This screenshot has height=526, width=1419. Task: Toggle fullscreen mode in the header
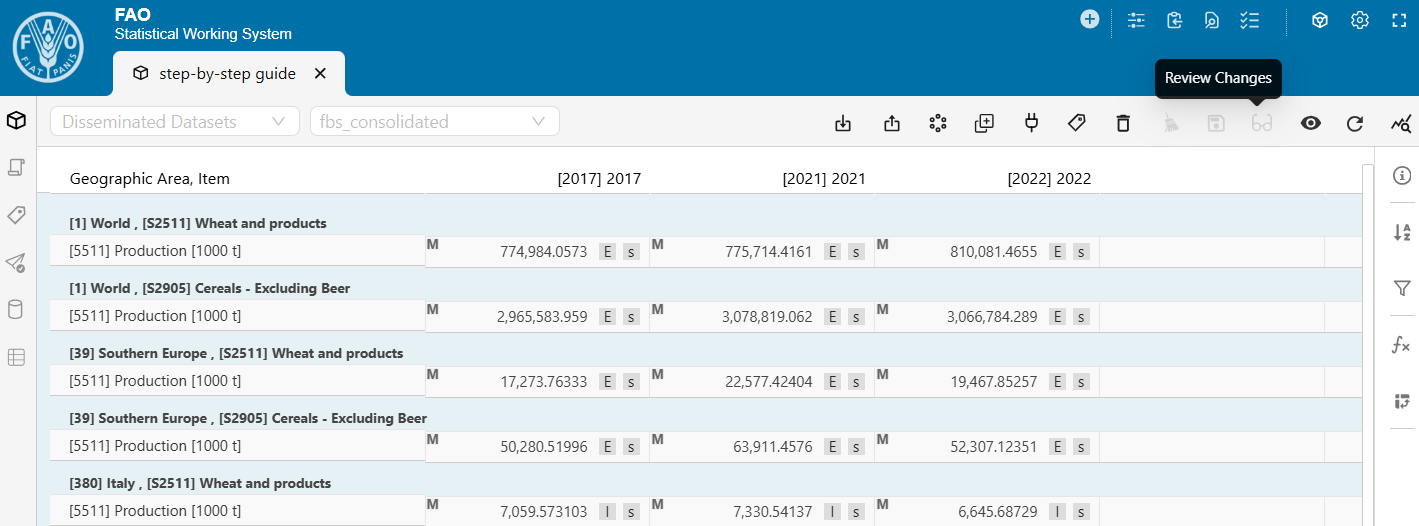click(x=1400, y=20)
